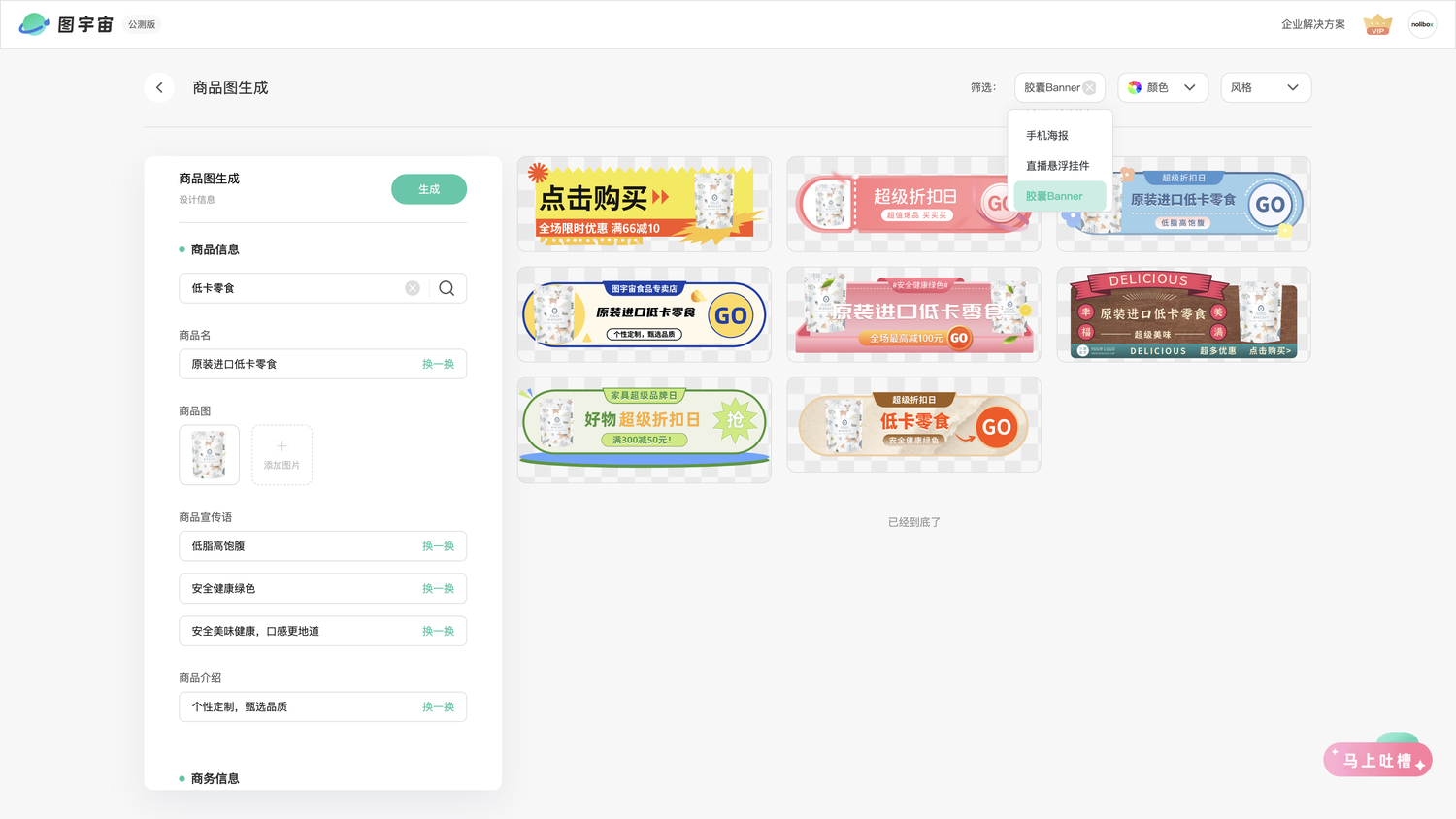The image size is (1456, 819).
Task: Open the 企业解决方案 link
Action: pos(1312,24)
